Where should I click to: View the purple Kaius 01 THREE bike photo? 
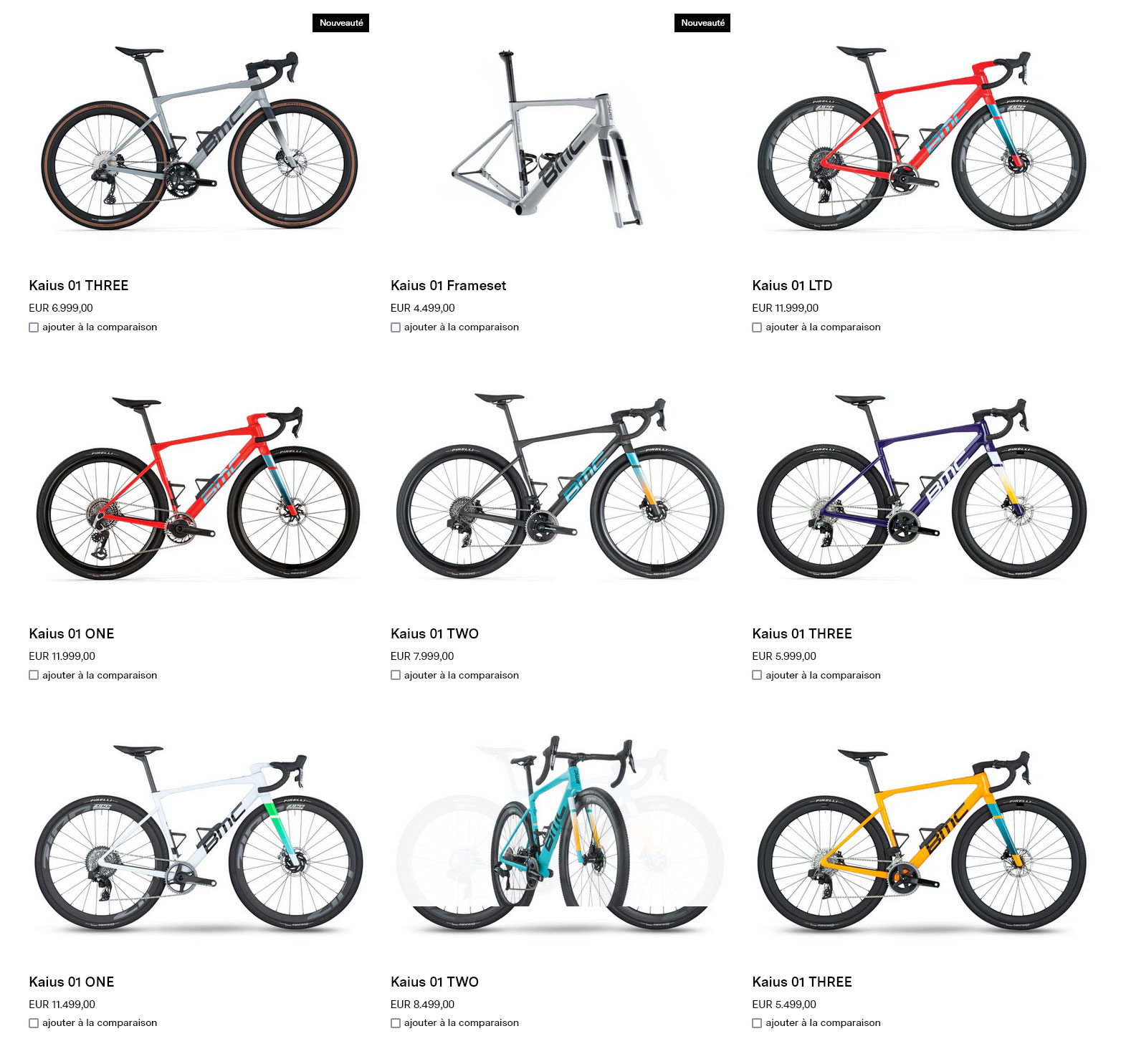[x=922, y=486]
